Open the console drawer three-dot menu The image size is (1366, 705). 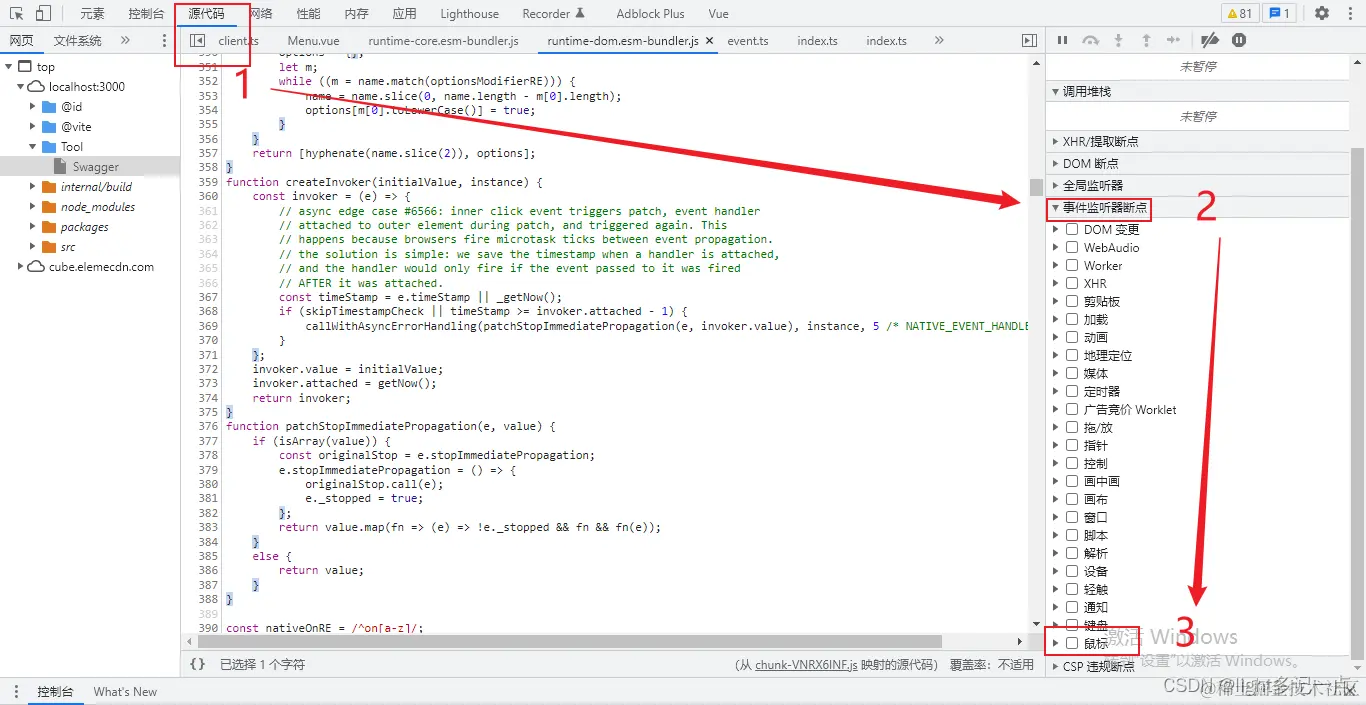click(16, 691)
